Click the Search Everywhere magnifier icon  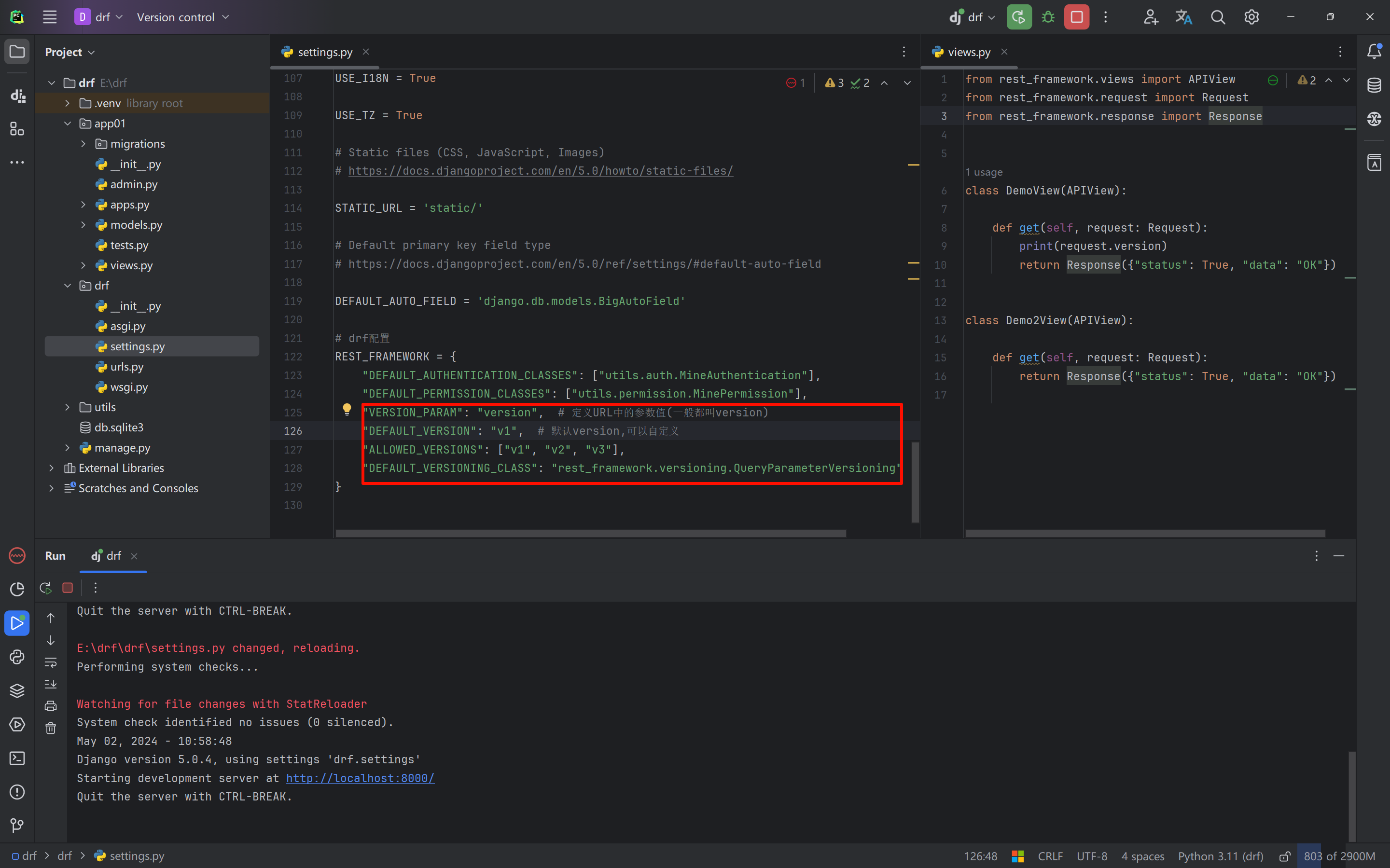pyautogui.click(x=1217, y=17)
